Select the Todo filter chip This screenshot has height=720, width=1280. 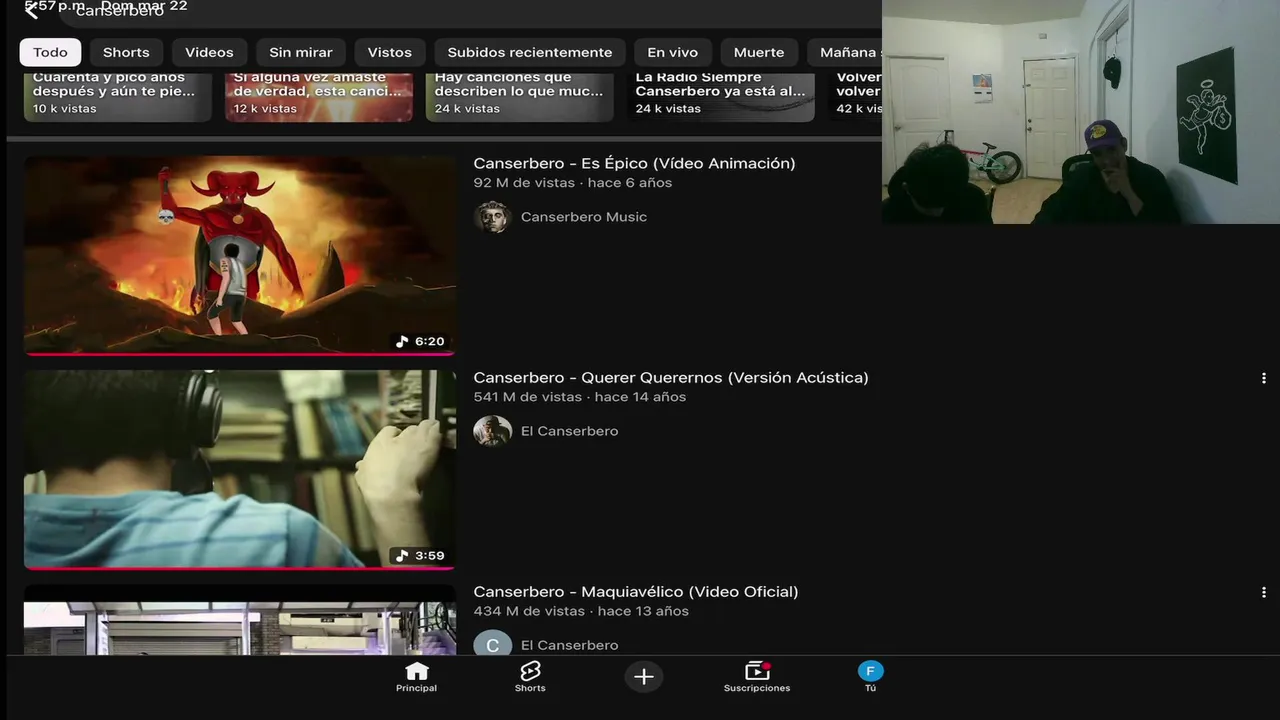tap(50, 52)
